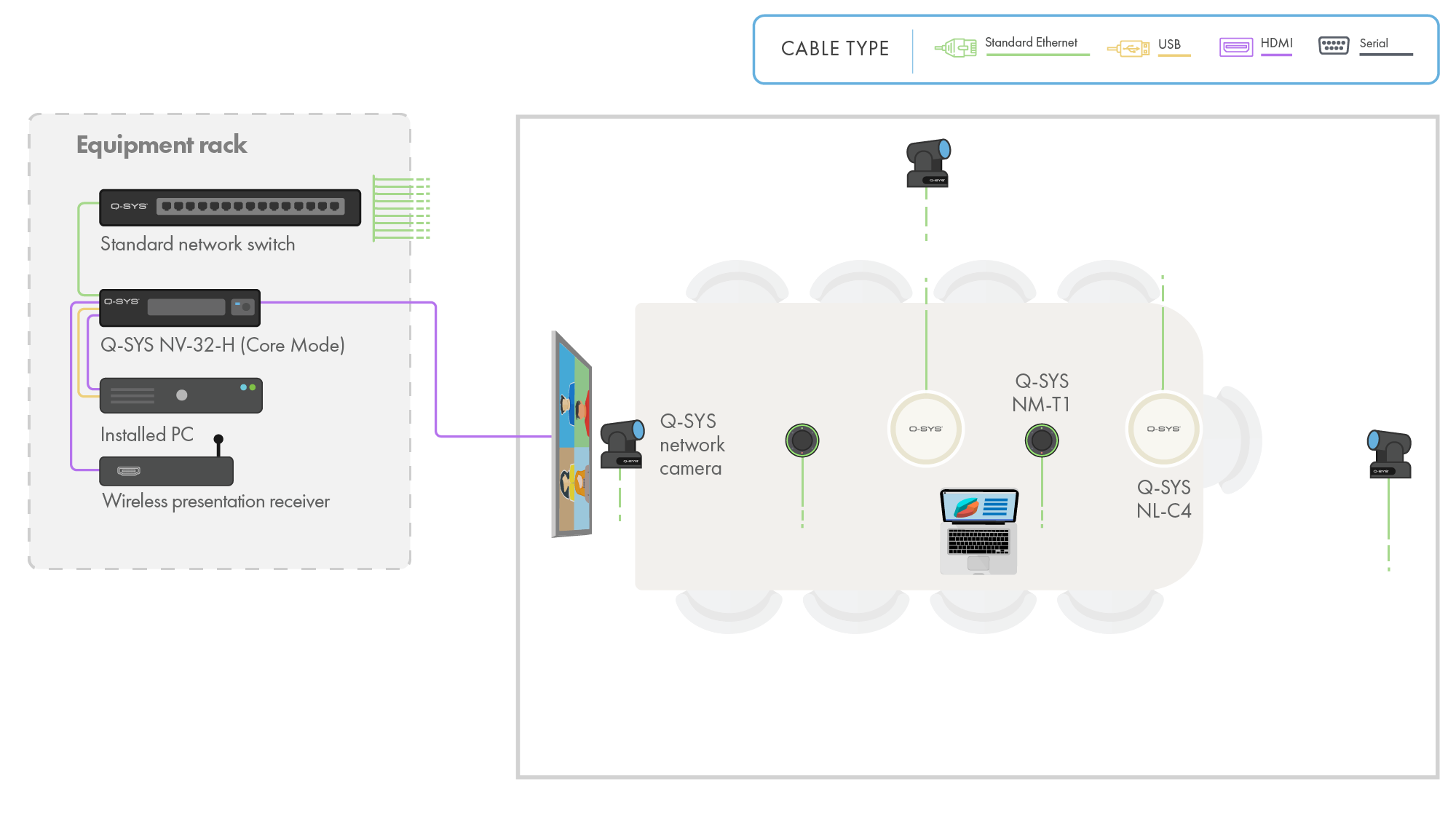Select the Q-SYS NV-32-H Core device
Viewport: 1456px width, 819px height.
coord(180,308)
